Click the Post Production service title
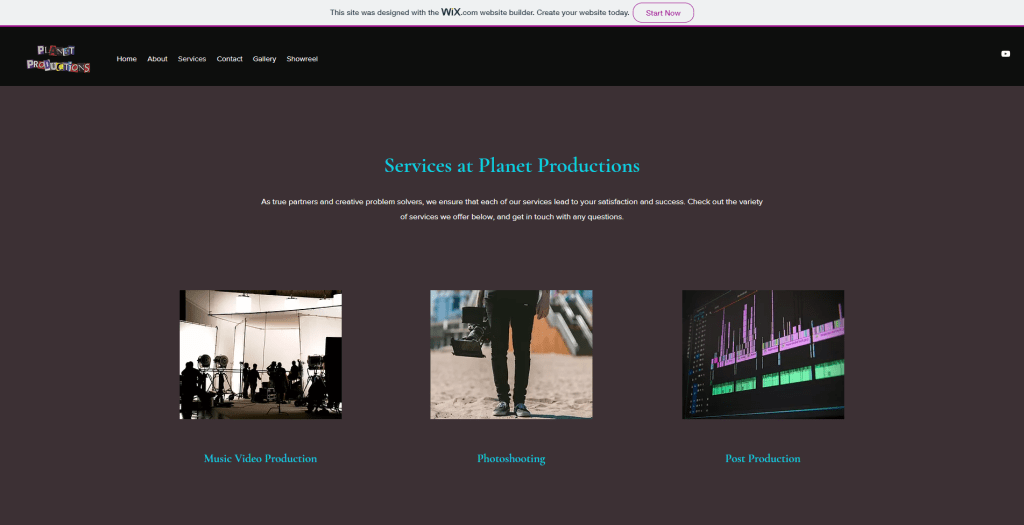Screen dimensions: 1024x525 (762, 459)
